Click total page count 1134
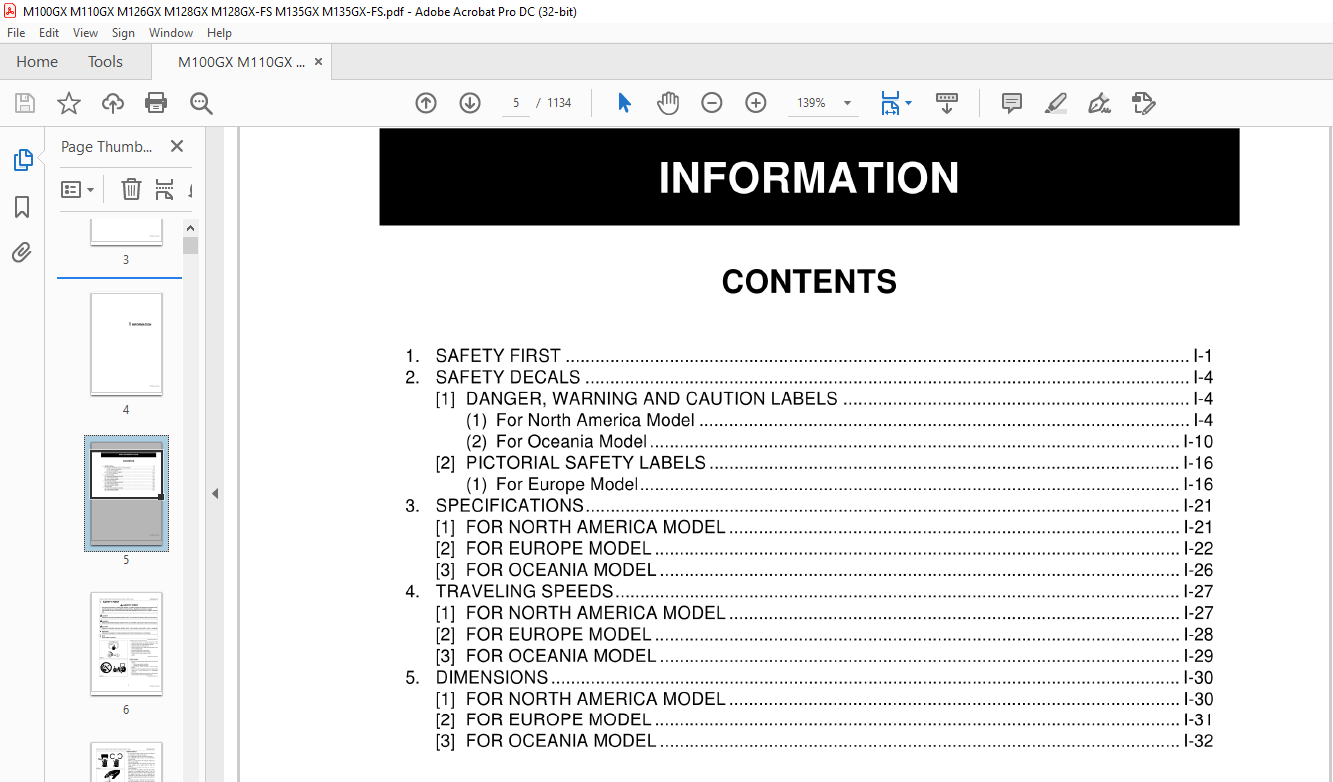The image size is (1333, 782). [559, 103]
